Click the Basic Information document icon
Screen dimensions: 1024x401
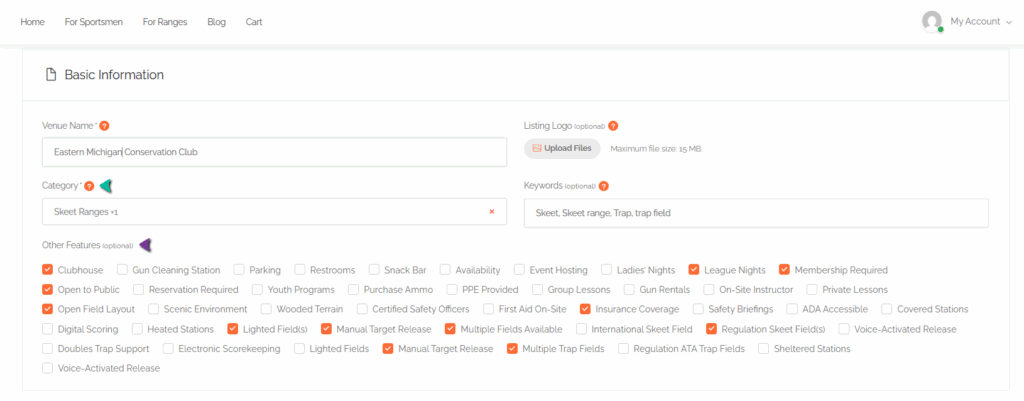50,75
